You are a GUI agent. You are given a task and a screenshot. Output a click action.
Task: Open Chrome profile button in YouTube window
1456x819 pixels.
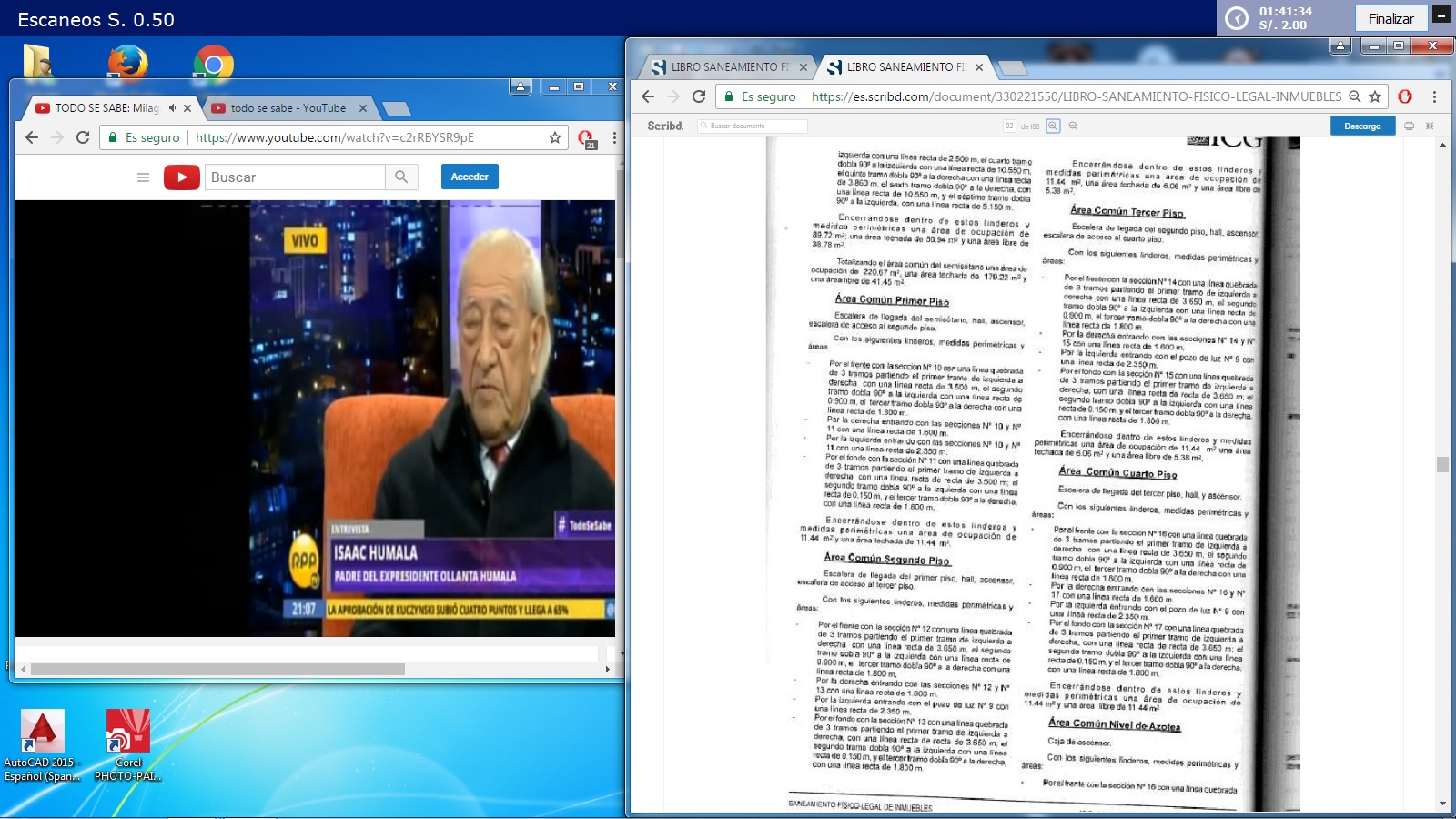[x=521, y=86]
